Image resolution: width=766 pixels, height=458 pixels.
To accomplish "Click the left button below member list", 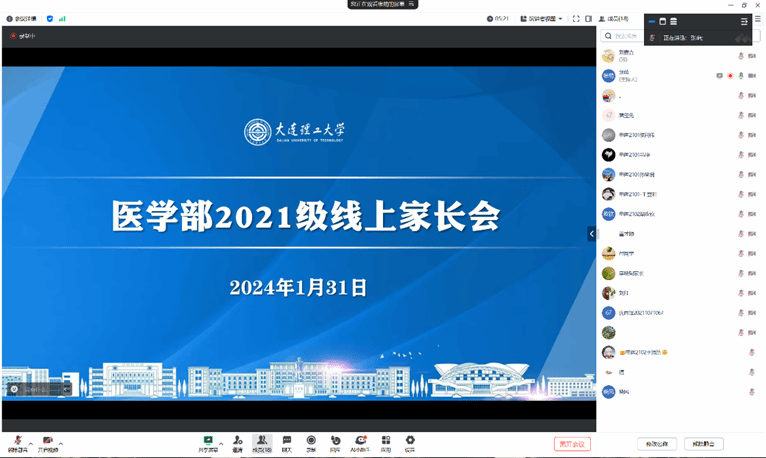I will tap(656, 443).
